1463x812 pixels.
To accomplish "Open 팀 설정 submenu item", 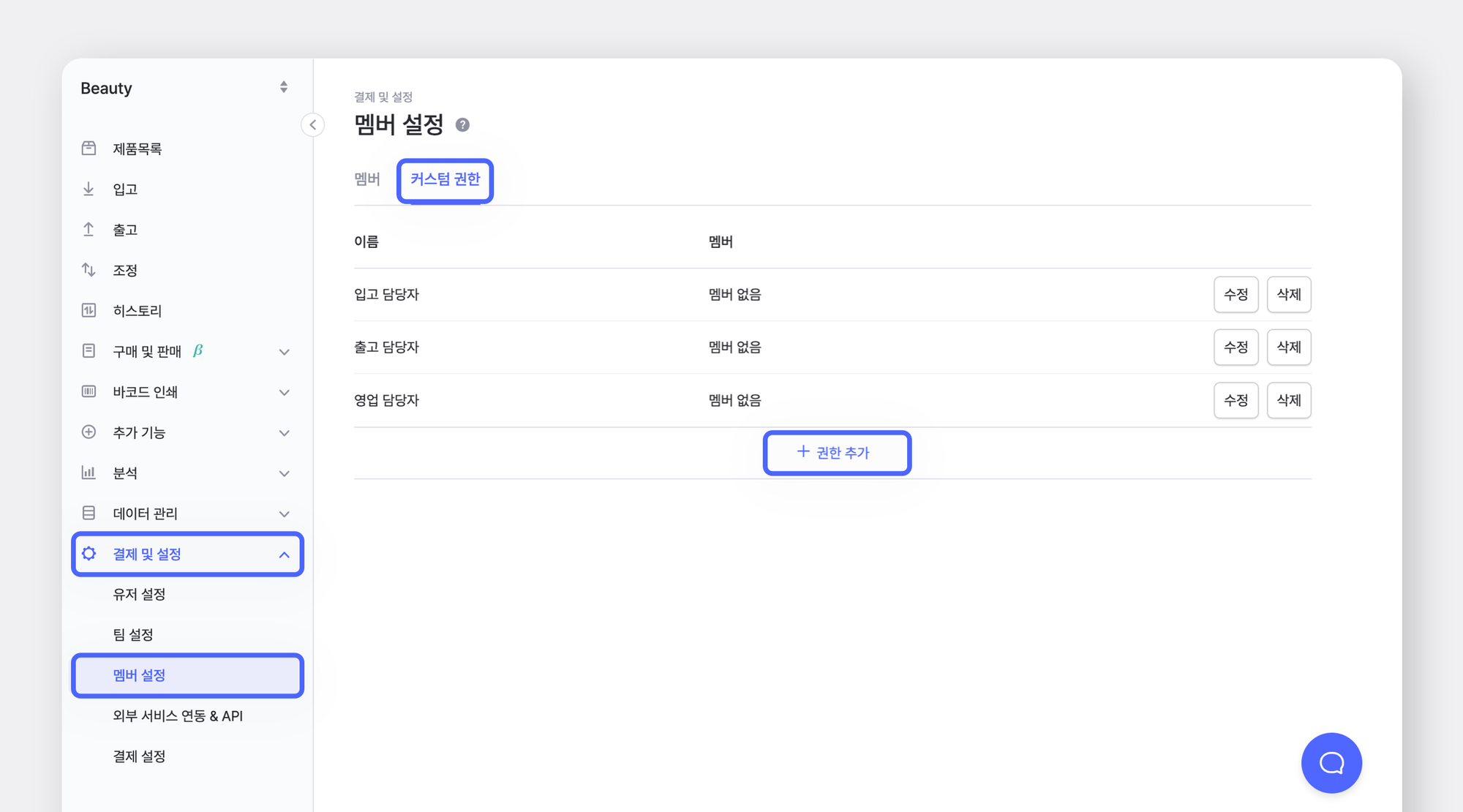I will [x=188, y=634].
